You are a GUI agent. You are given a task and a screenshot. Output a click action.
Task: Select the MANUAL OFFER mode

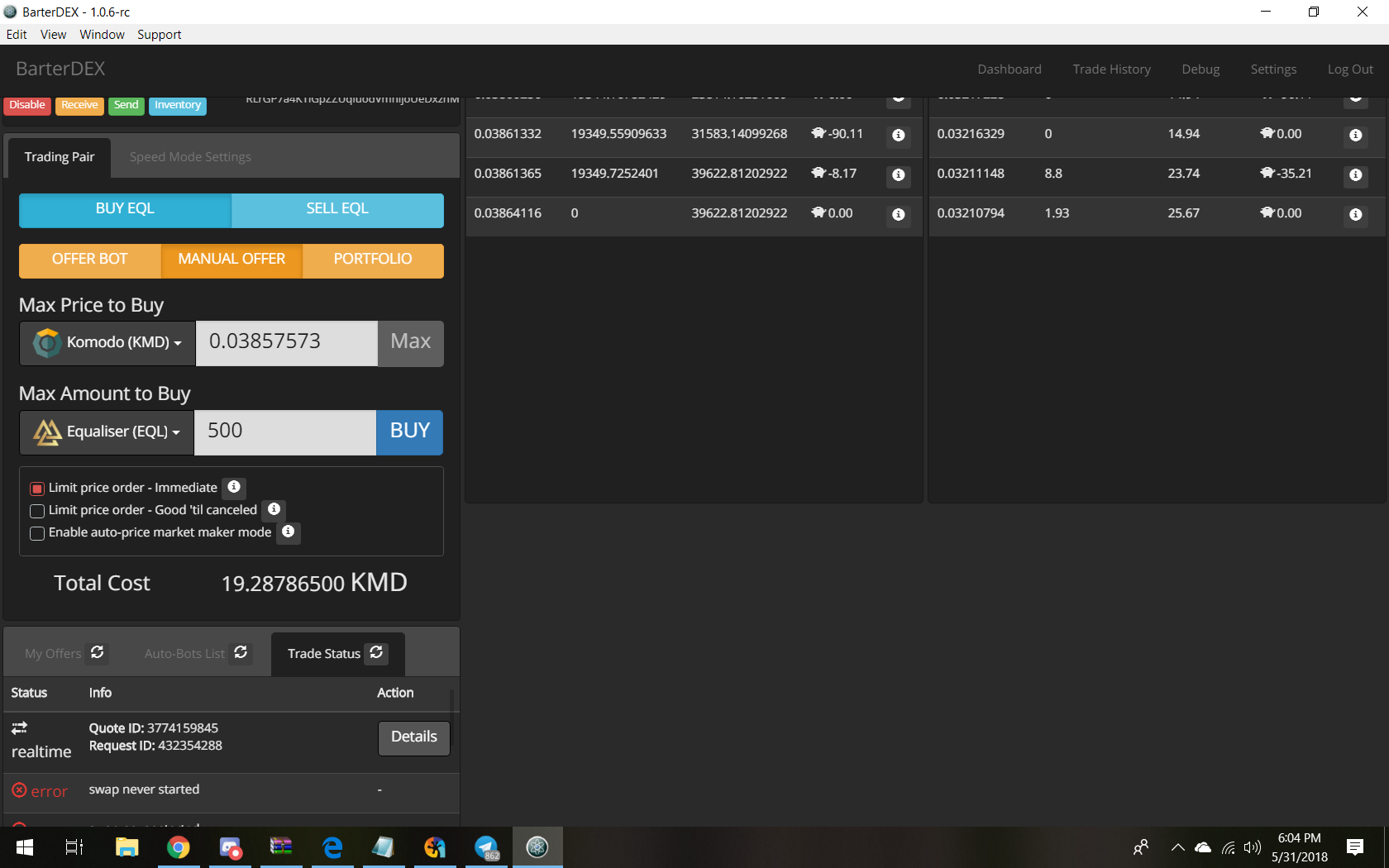pos(231,260)
